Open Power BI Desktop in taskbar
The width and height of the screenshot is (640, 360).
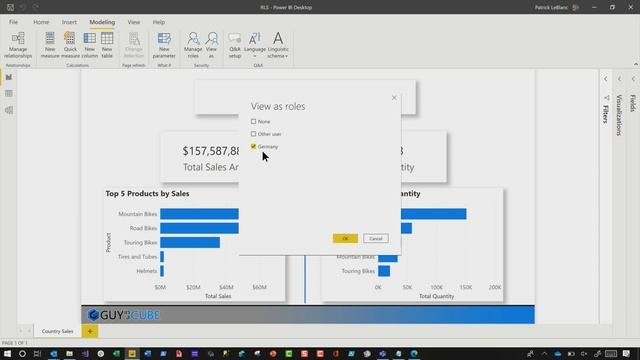pos(132,353)
